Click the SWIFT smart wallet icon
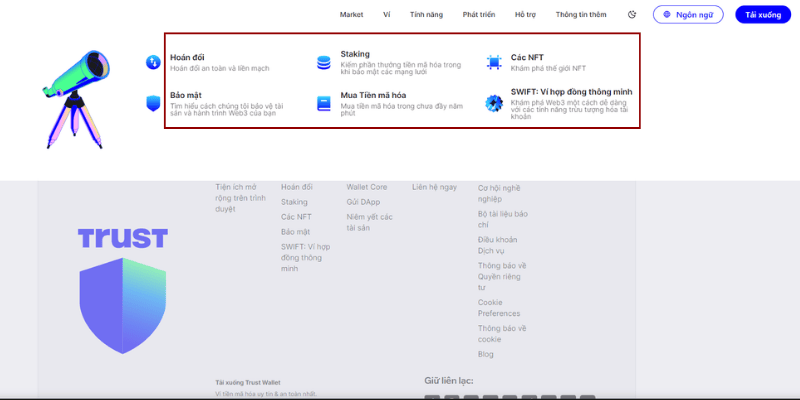 tap(494, 102)
